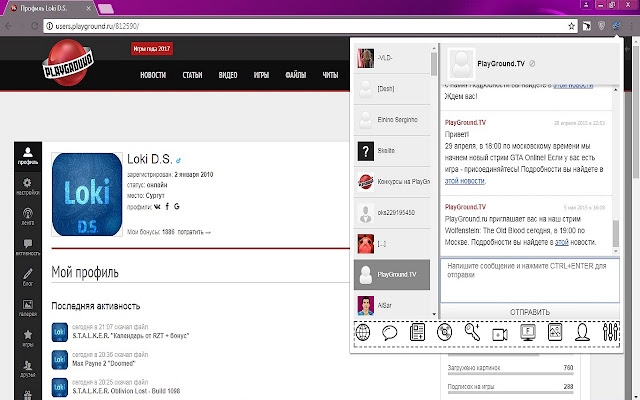
Task: Click the message text input field
Action: (530, 280)
